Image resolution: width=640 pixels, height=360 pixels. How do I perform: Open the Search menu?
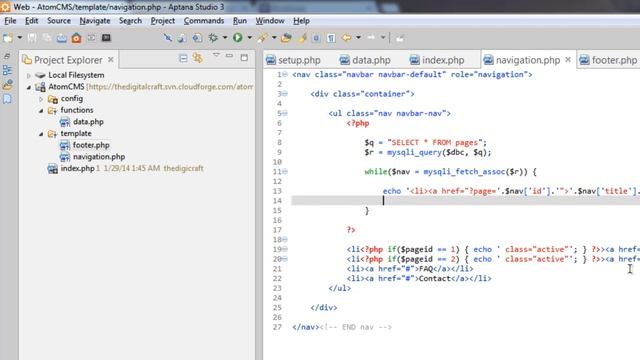pyautogui.click(x=130, y=21)
